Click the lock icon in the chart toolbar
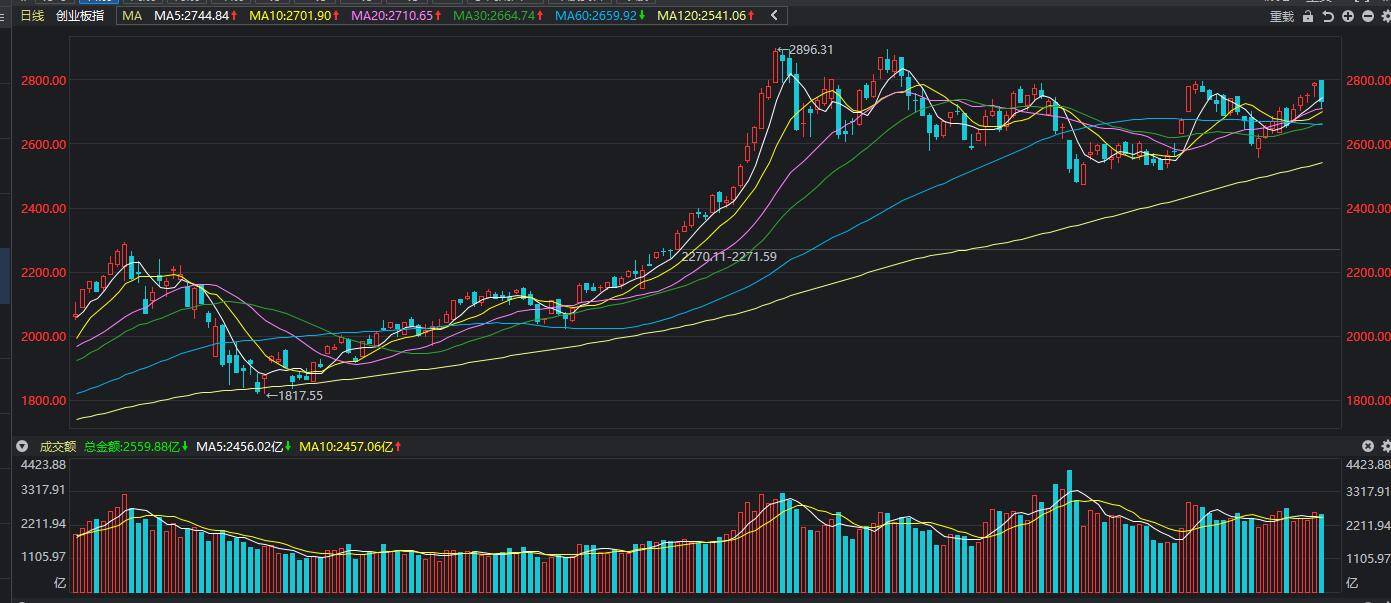Screen dimensions: 1391x603 (x=1308, y=16)
